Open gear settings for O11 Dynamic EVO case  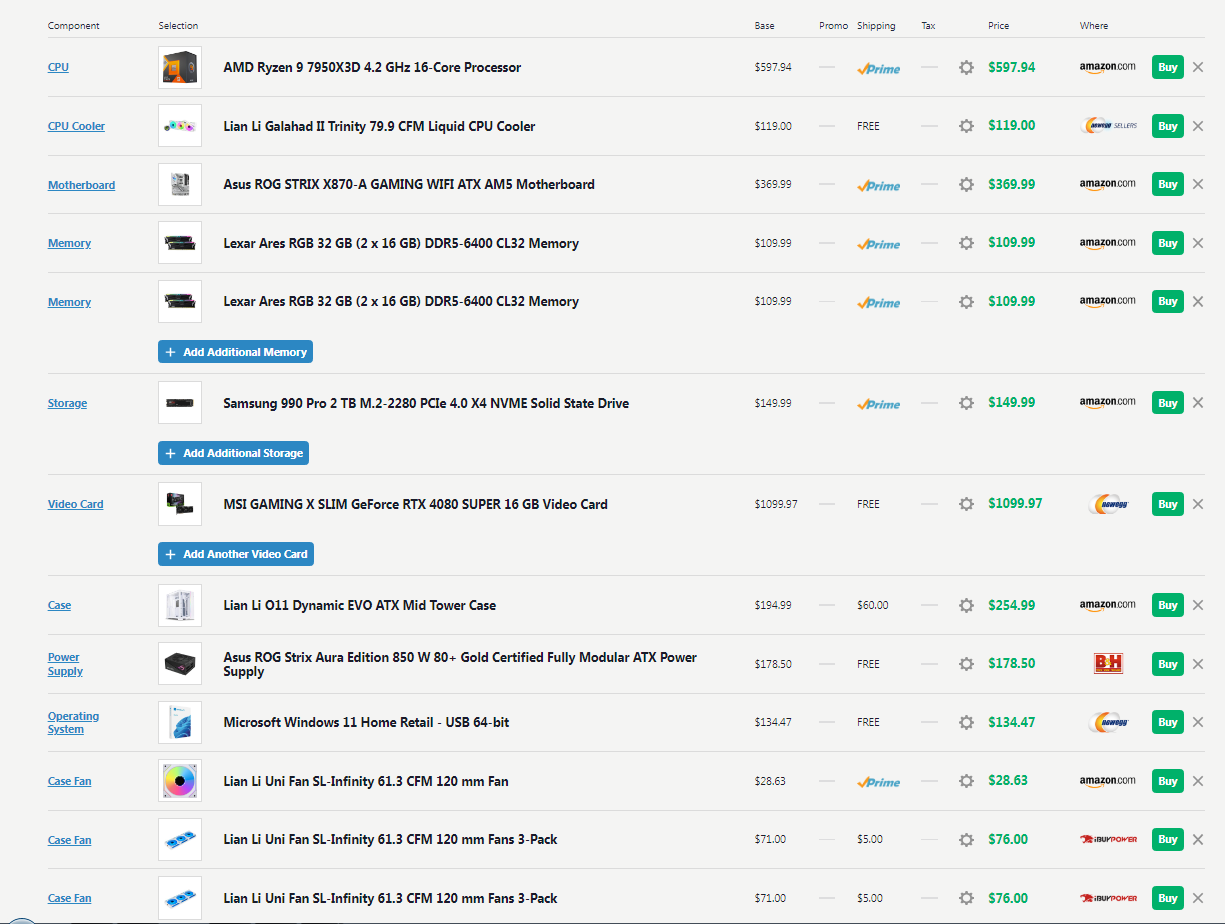point(966,605)
